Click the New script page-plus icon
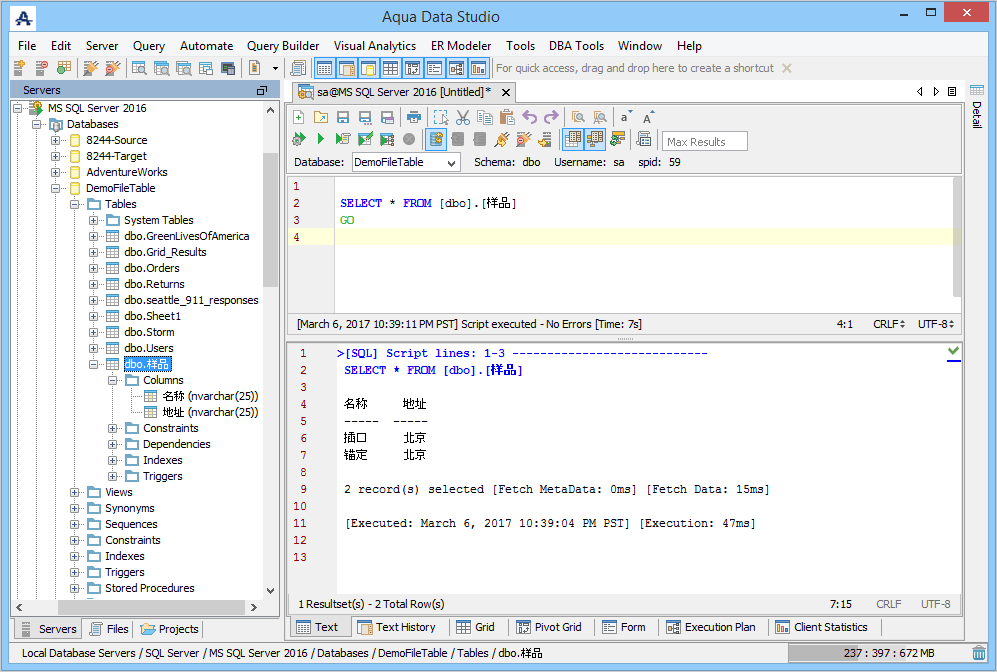The image size is (997, 672). point(298,117)
